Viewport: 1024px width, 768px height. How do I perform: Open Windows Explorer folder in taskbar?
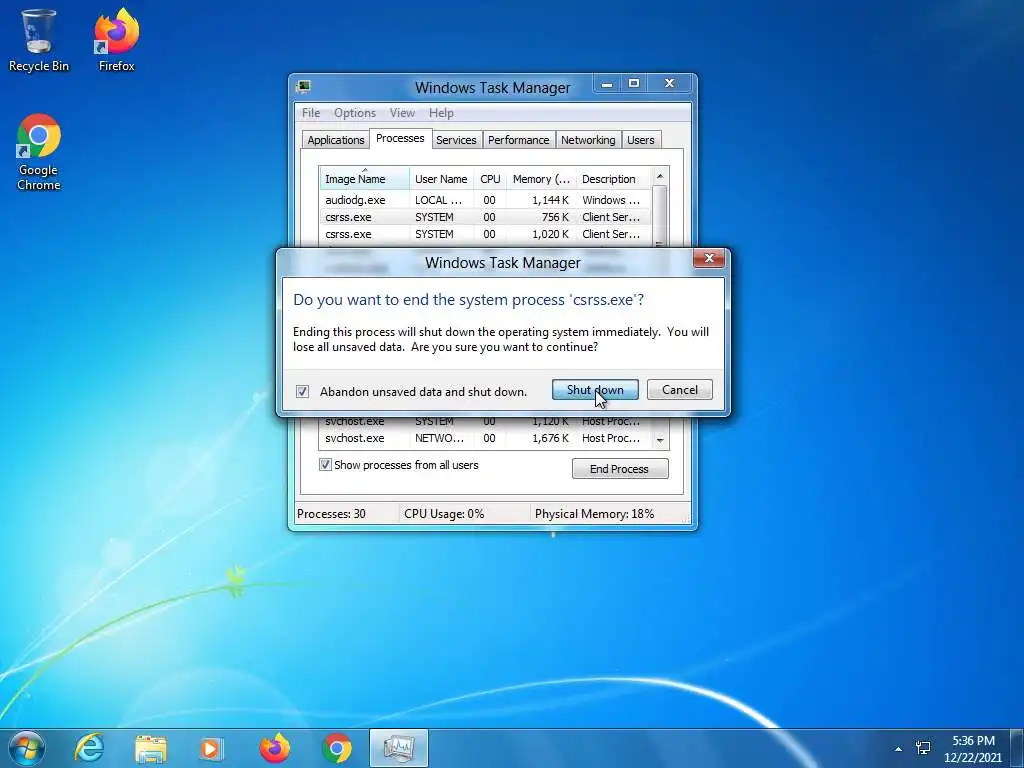pyautogui.click(x=151, y=748)
